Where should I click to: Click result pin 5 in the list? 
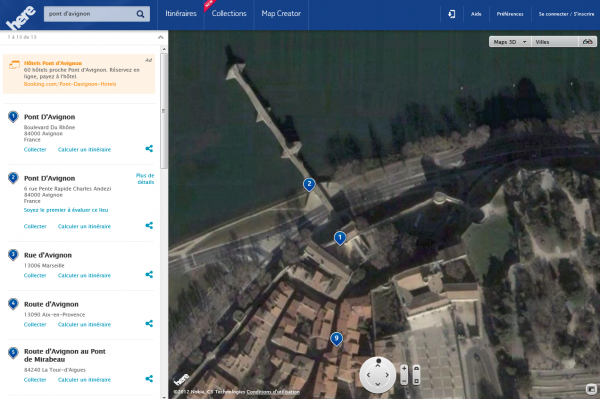13,353
